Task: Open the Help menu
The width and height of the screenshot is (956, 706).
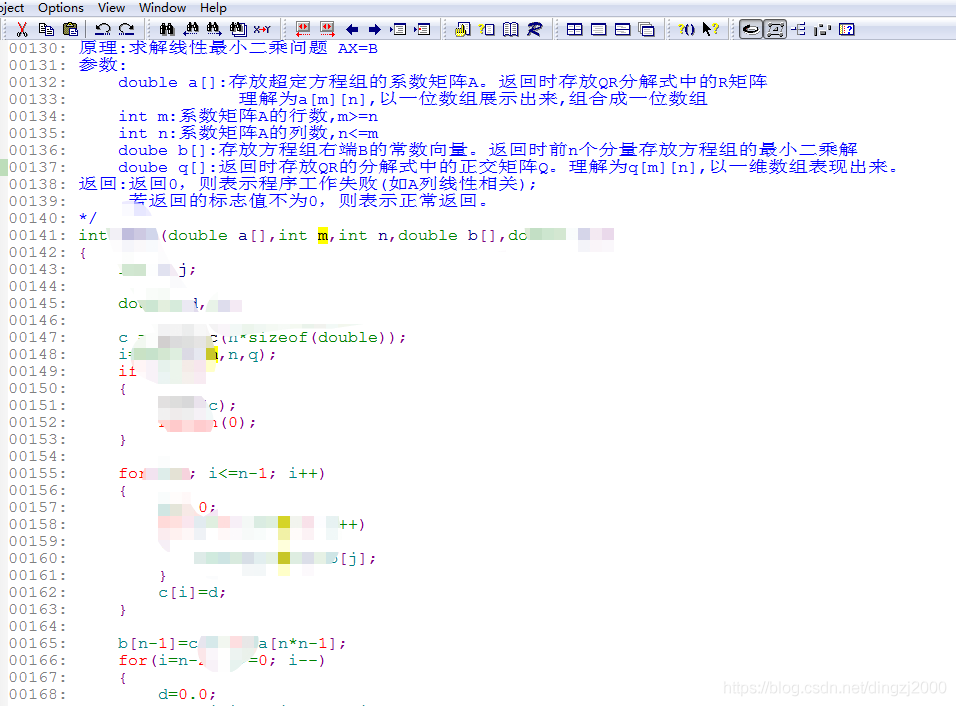Action: tap(213, 8)
